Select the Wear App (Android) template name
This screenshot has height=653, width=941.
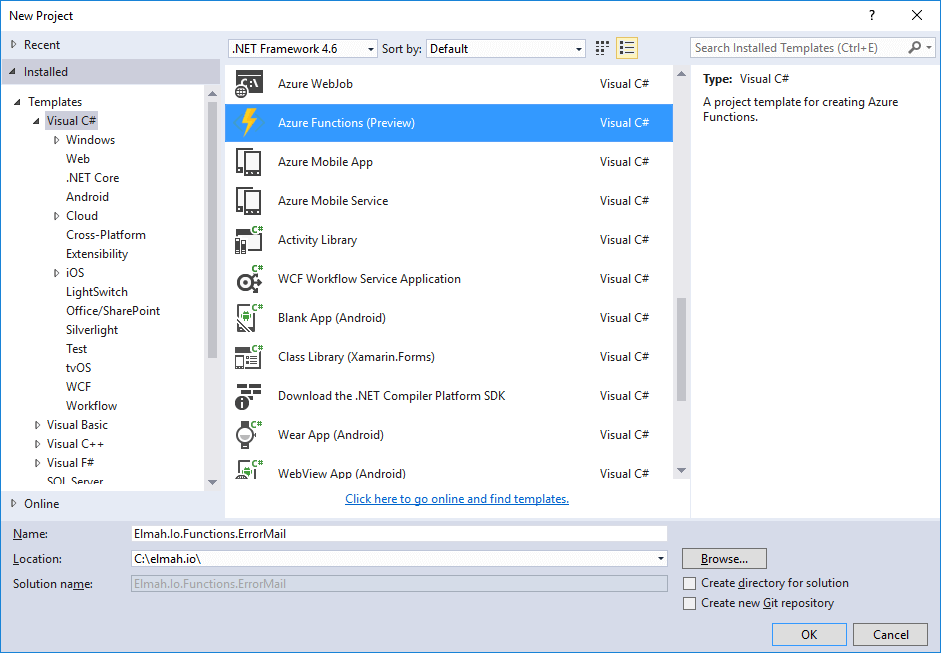point(331,435)
